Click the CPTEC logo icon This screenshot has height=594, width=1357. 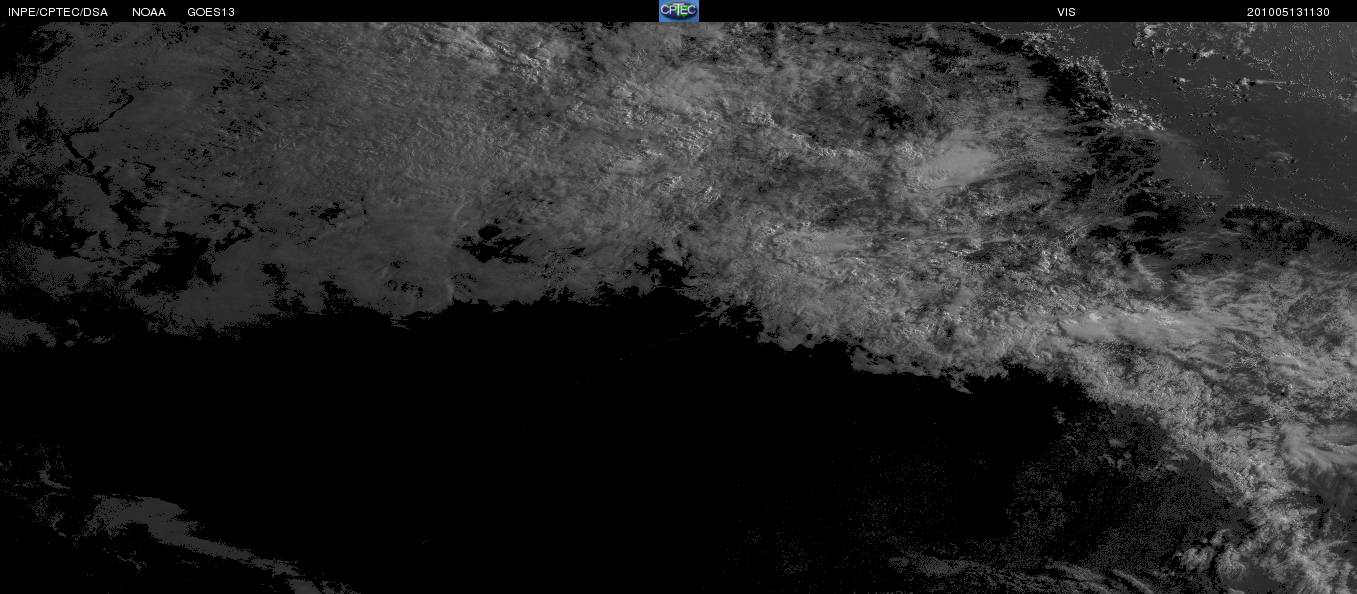[x=678, y=11]
